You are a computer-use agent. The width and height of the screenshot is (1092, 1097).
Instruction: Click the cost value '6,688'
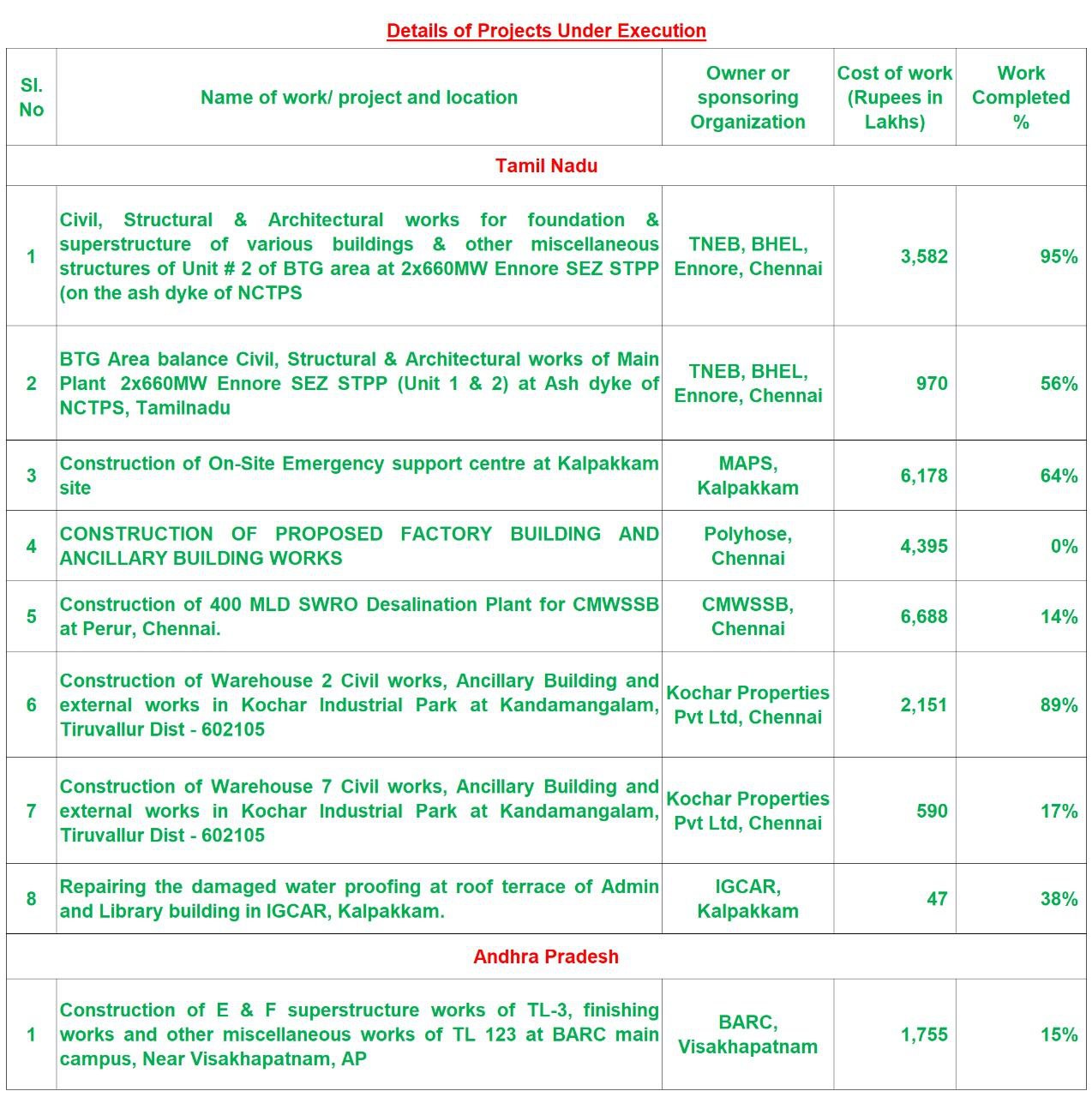[924, 616]
